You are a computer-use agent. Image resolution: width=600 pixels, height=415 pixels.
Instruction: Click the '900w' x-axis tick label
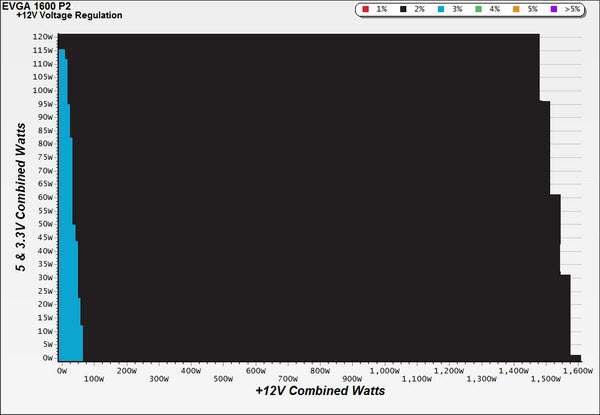tap(352, 379)
